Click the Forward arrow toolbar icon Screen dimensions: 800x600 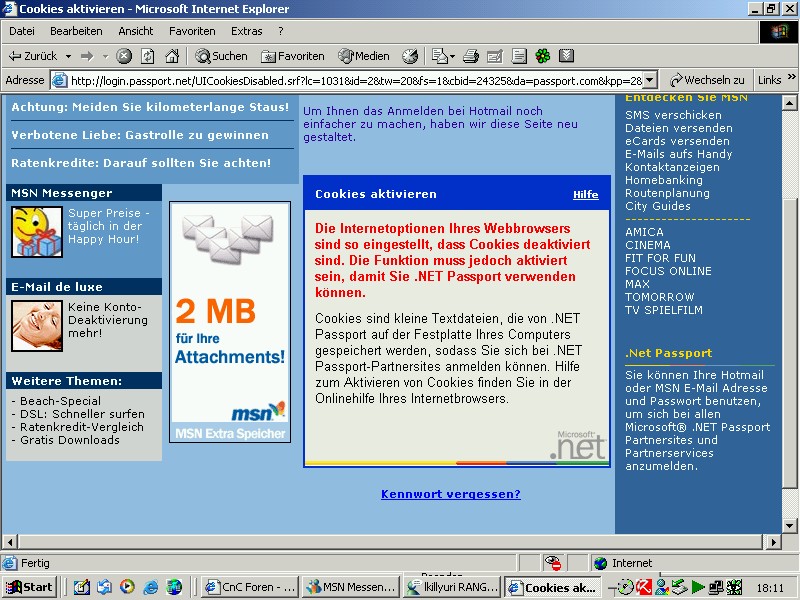(87, 56)
